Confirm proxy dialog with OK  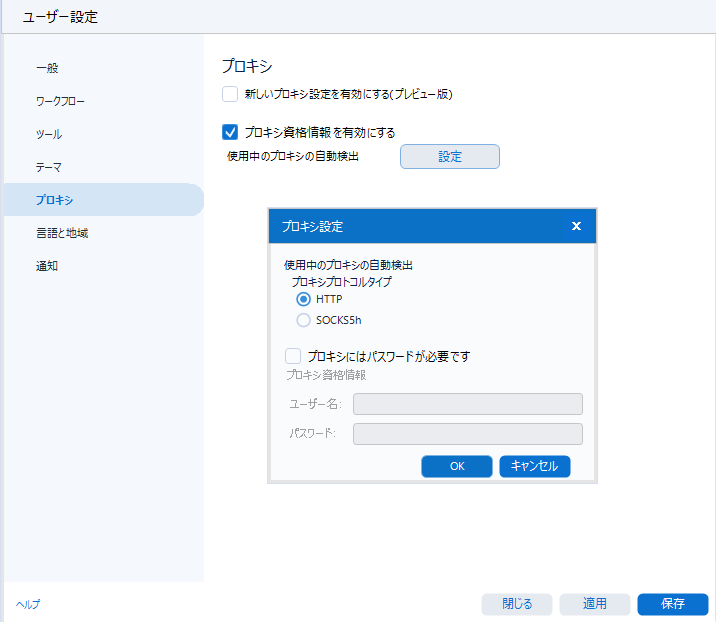coord(456,467)
